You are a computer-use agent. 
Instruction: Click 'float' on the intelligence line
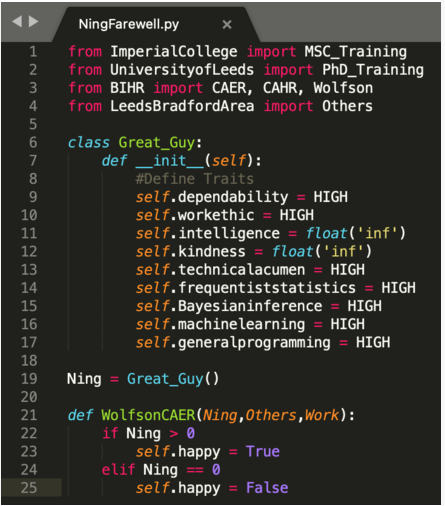326,234
